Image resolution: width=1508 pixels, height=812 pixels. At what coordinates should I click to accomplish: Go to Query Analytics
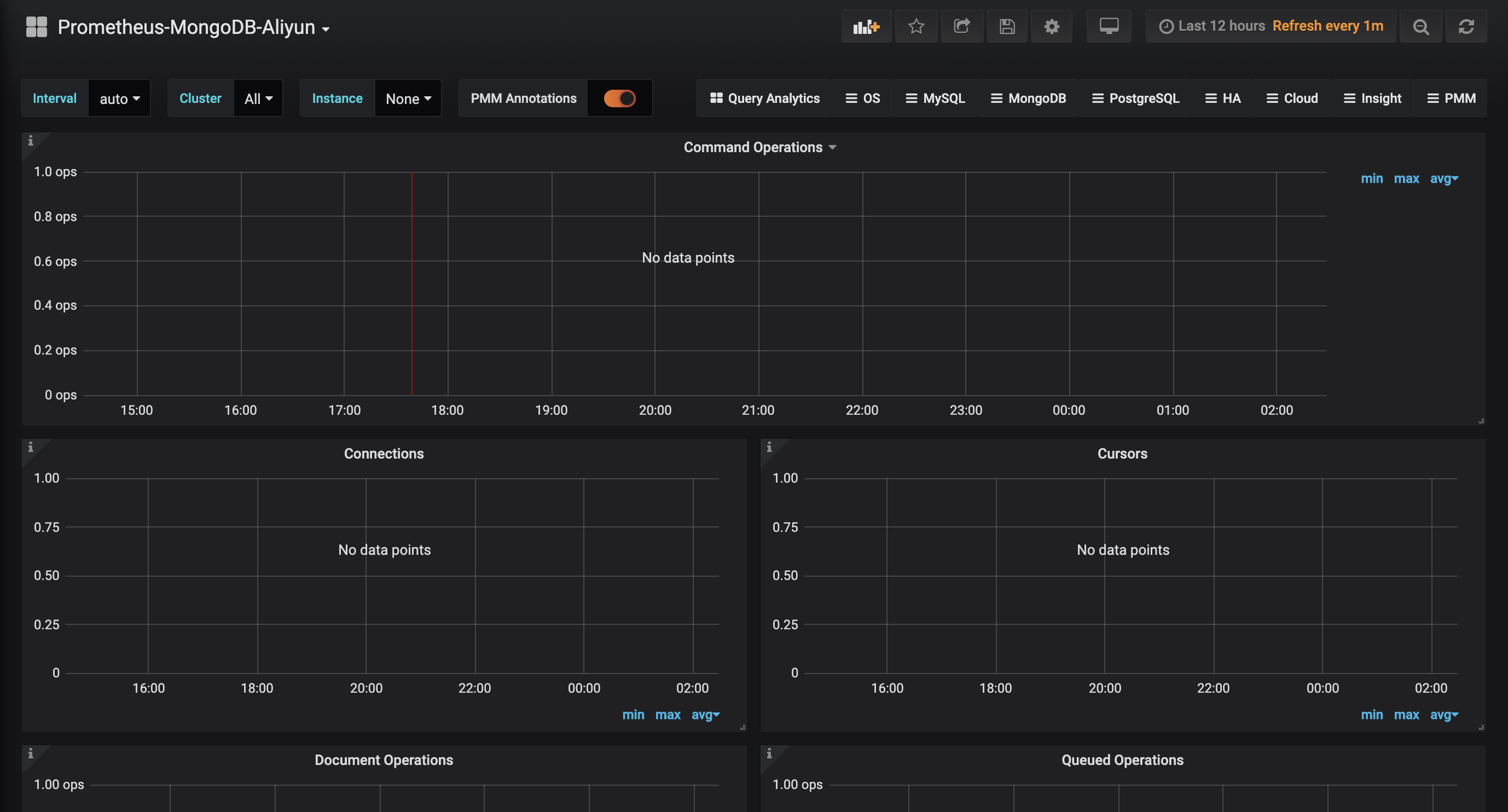[764, 98]
